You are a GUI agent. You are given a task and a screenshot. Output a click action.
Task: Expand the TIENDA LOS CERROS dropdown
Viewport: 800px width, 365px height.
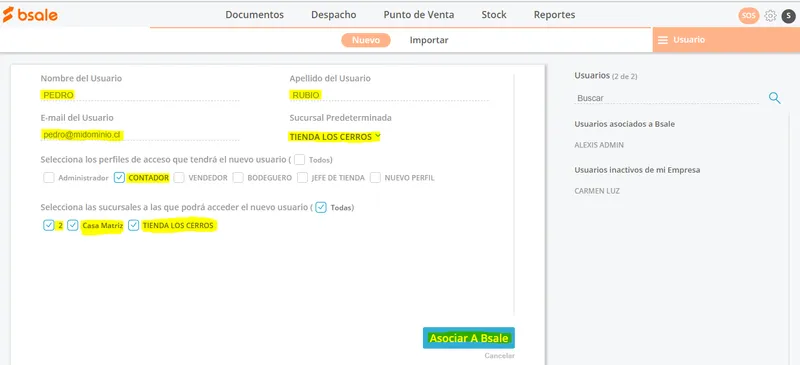click(335, 137)
